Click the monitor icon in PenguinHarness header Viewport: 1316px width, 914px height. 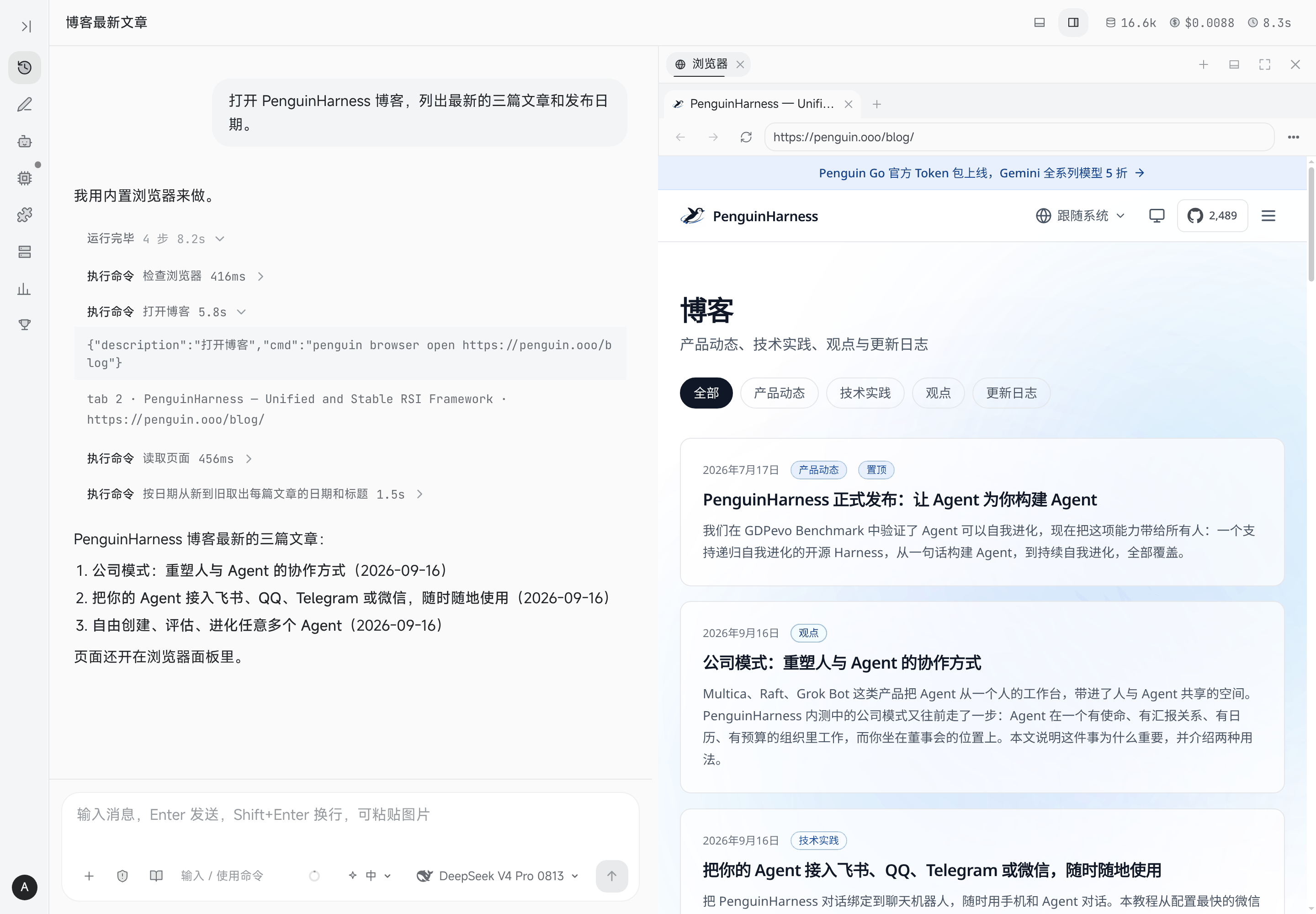coord(1156,215)
